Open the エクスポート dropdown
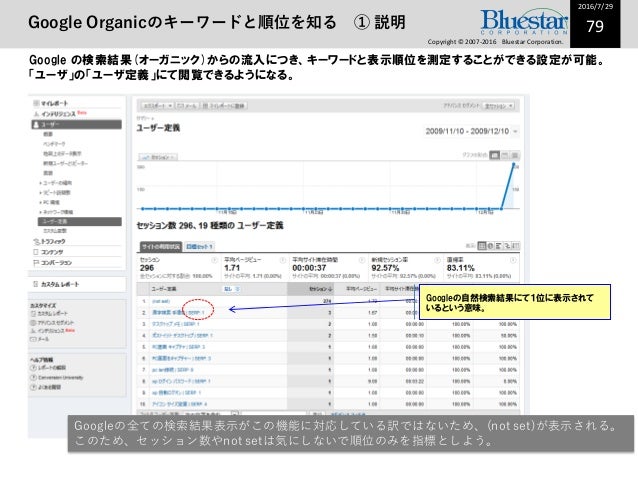The image size is (638, 479). coord(158,106)
